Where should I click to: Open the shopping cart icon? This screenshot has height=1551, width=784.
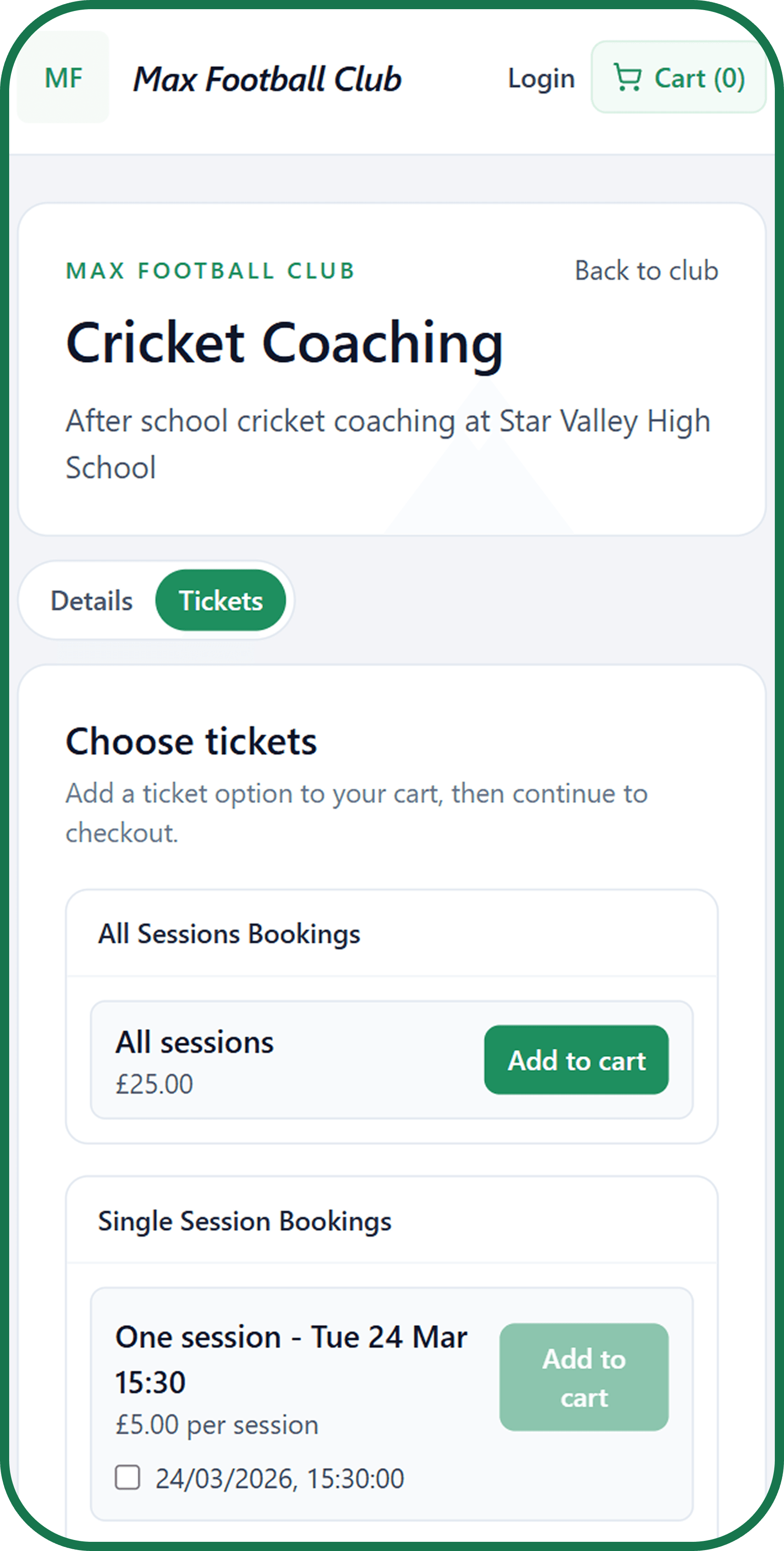(627, 78)
